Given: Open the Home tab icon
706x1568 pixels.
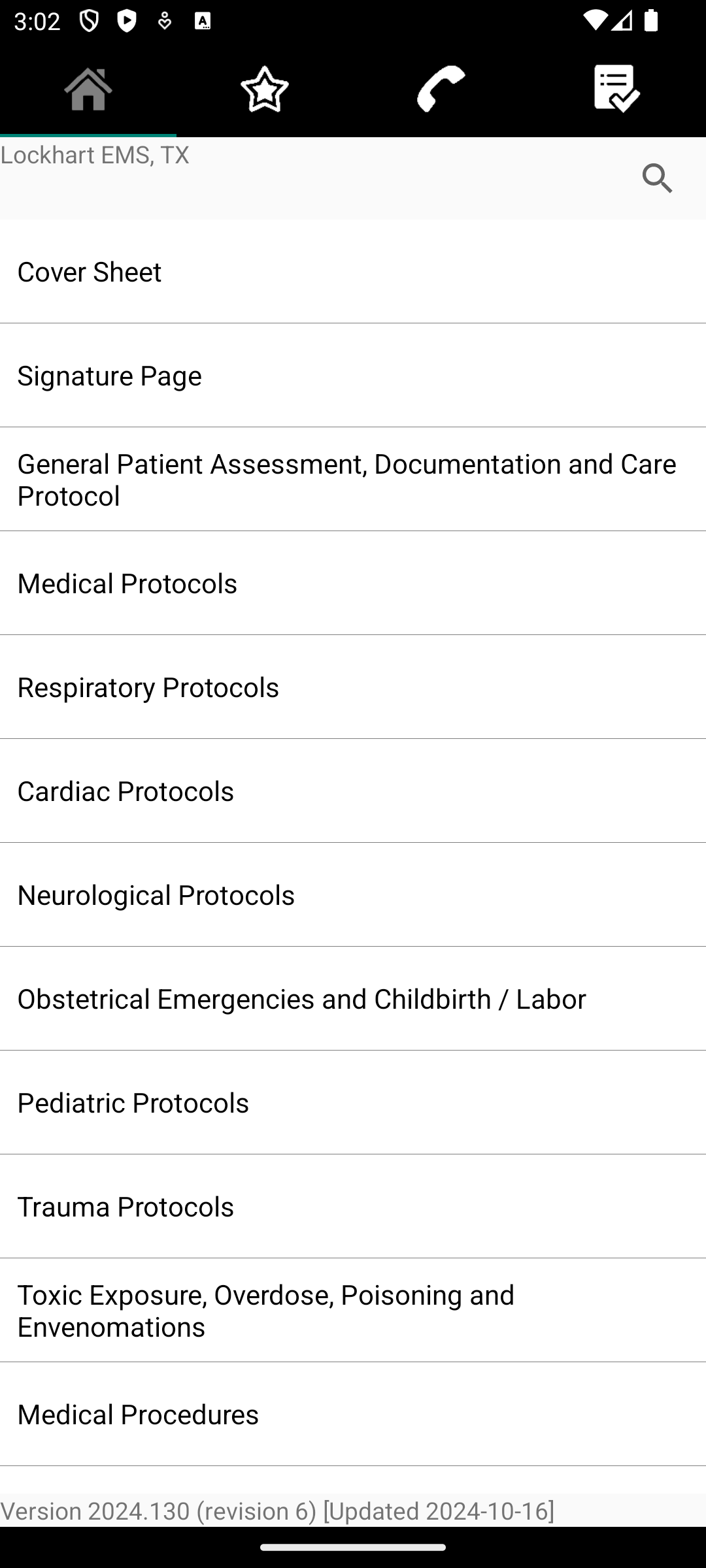Looking at the screenshot, I should [88, 89].
